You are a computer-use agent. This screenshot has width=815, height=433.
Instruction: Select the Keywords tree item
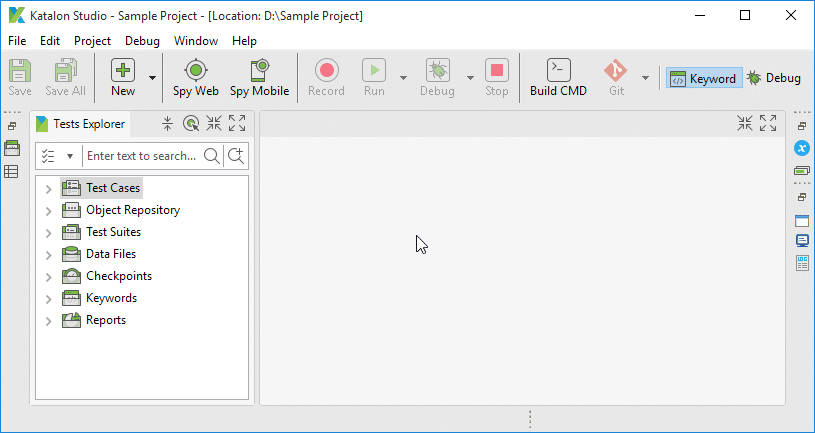pyautogui.click(x=99, y=298)
